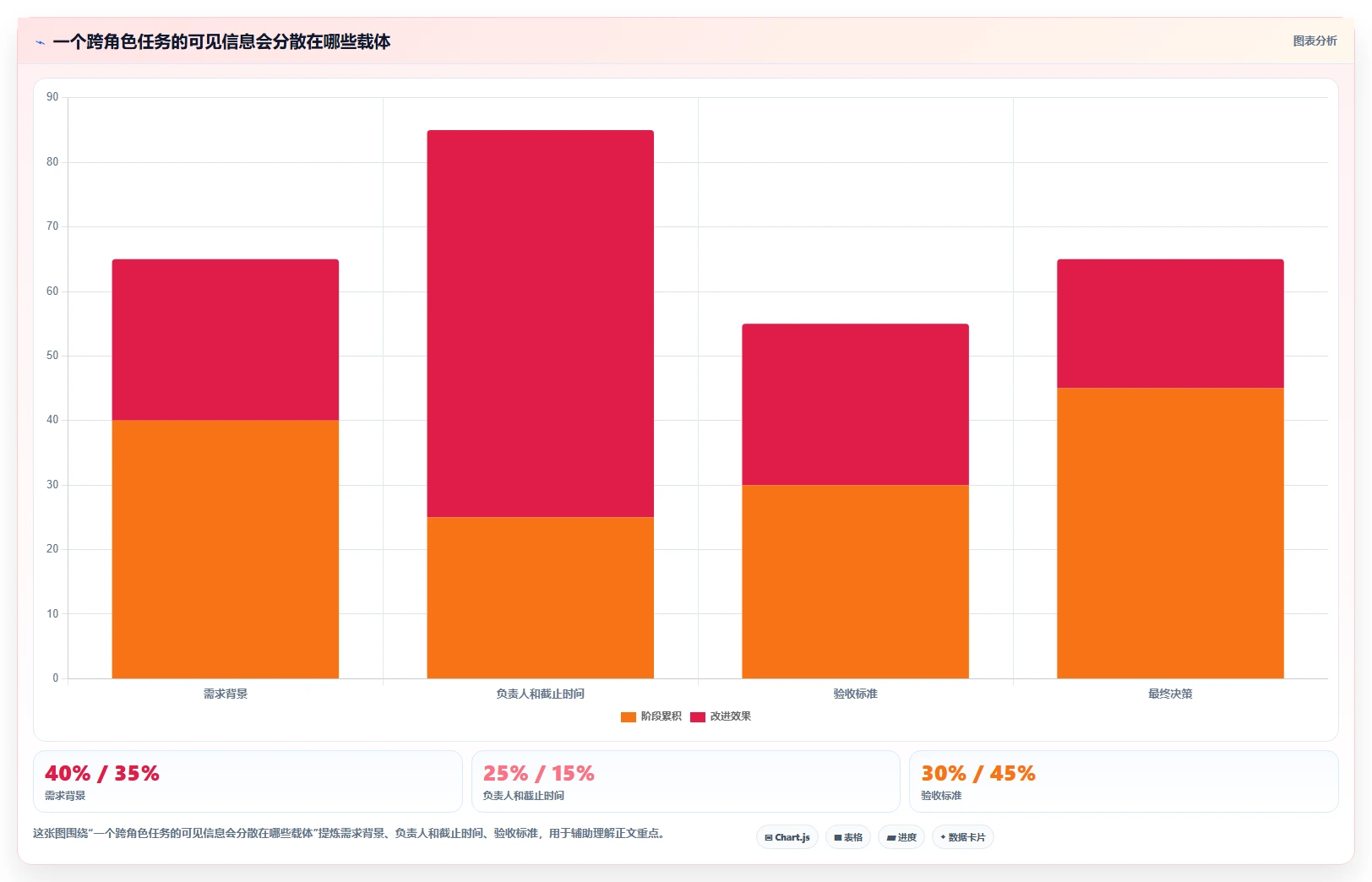Click the orange bar segment for 需求背景

pos(226,549)
